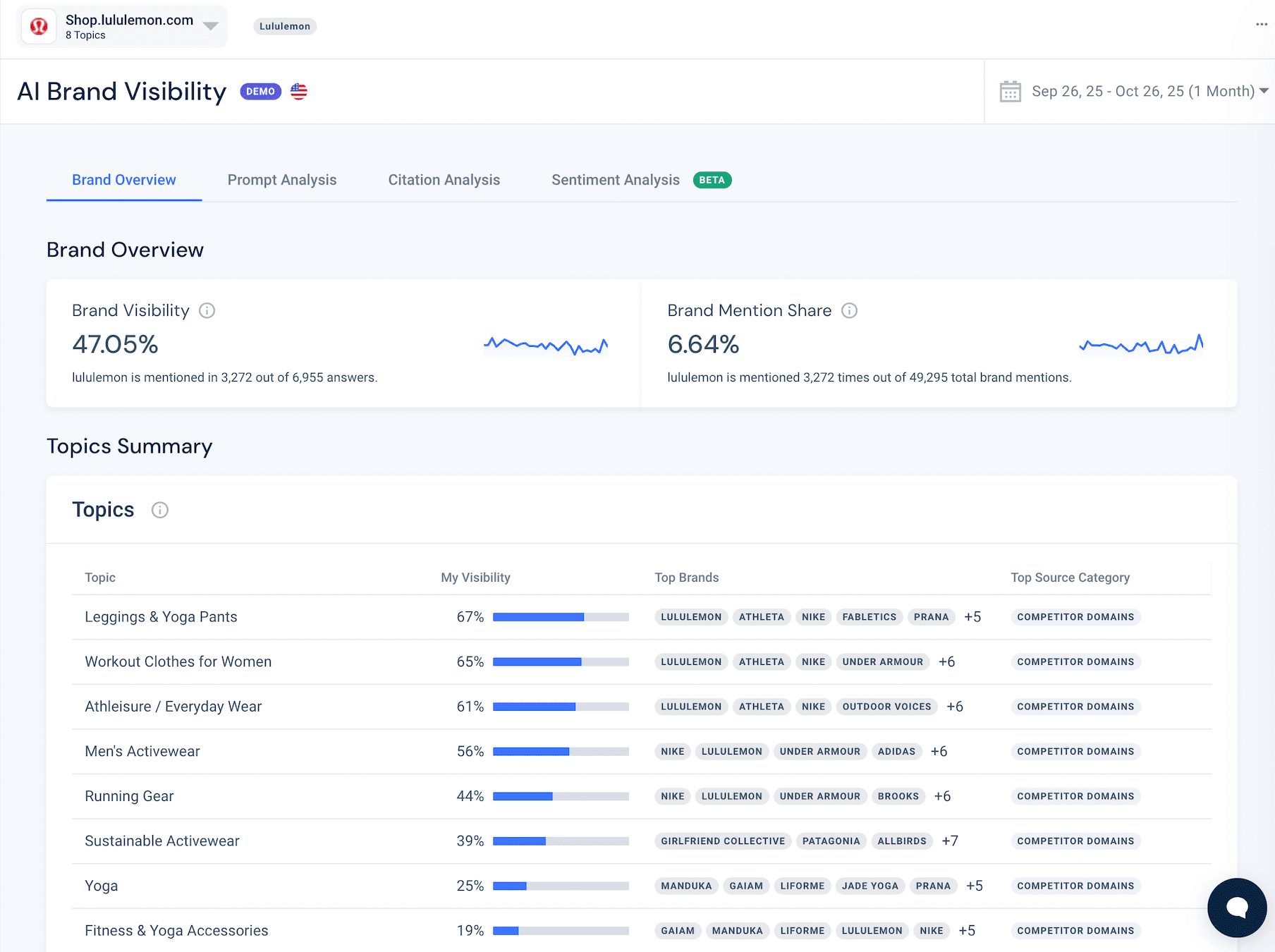This screenshot has height=952, width=1275.
Task: Switch to the Prompt Analysis tab
Action: [281, 180]
